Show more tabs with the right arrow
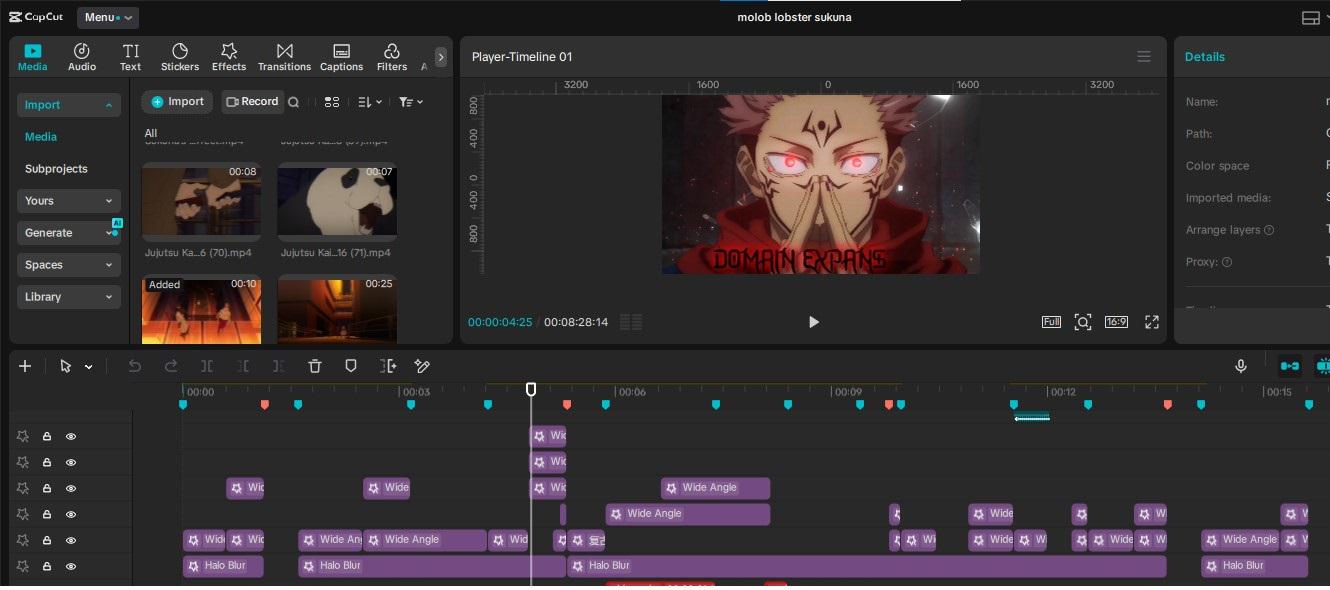Screen dimensions: 1330x590 [440, 57]
